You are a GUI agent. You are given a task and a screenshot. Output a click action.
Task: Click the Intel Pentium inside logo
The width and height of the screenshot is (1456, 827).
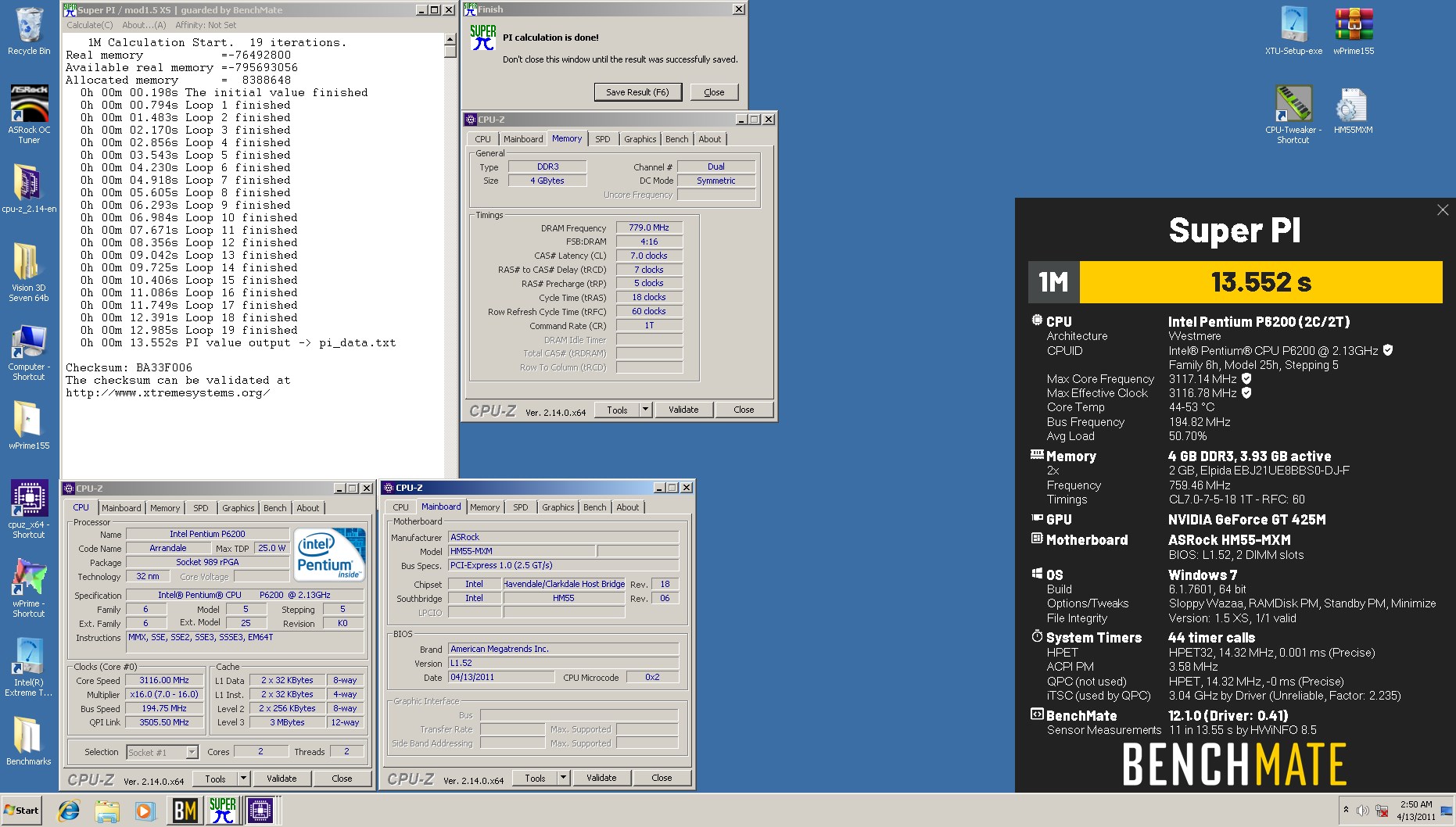[329, 554]
